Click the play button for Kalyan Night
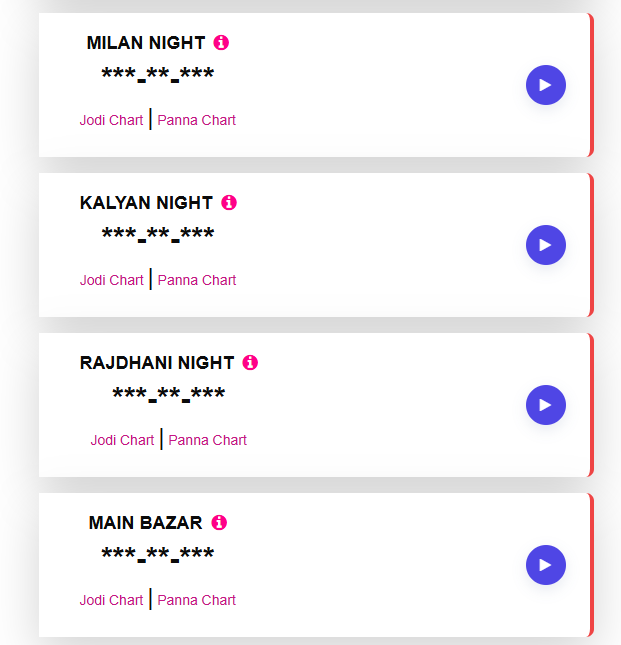621x645 pixels. point(545,245)
